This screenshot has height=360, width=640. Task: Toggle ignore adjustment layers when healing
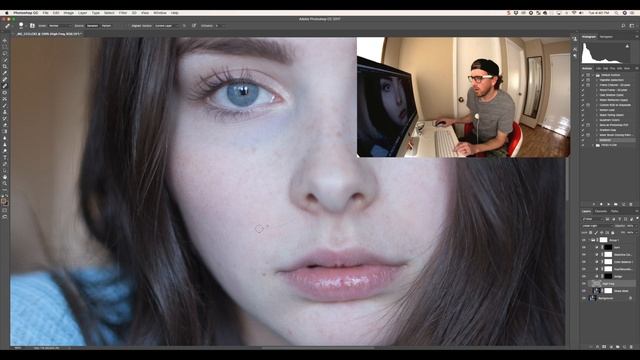pos(184,26)
